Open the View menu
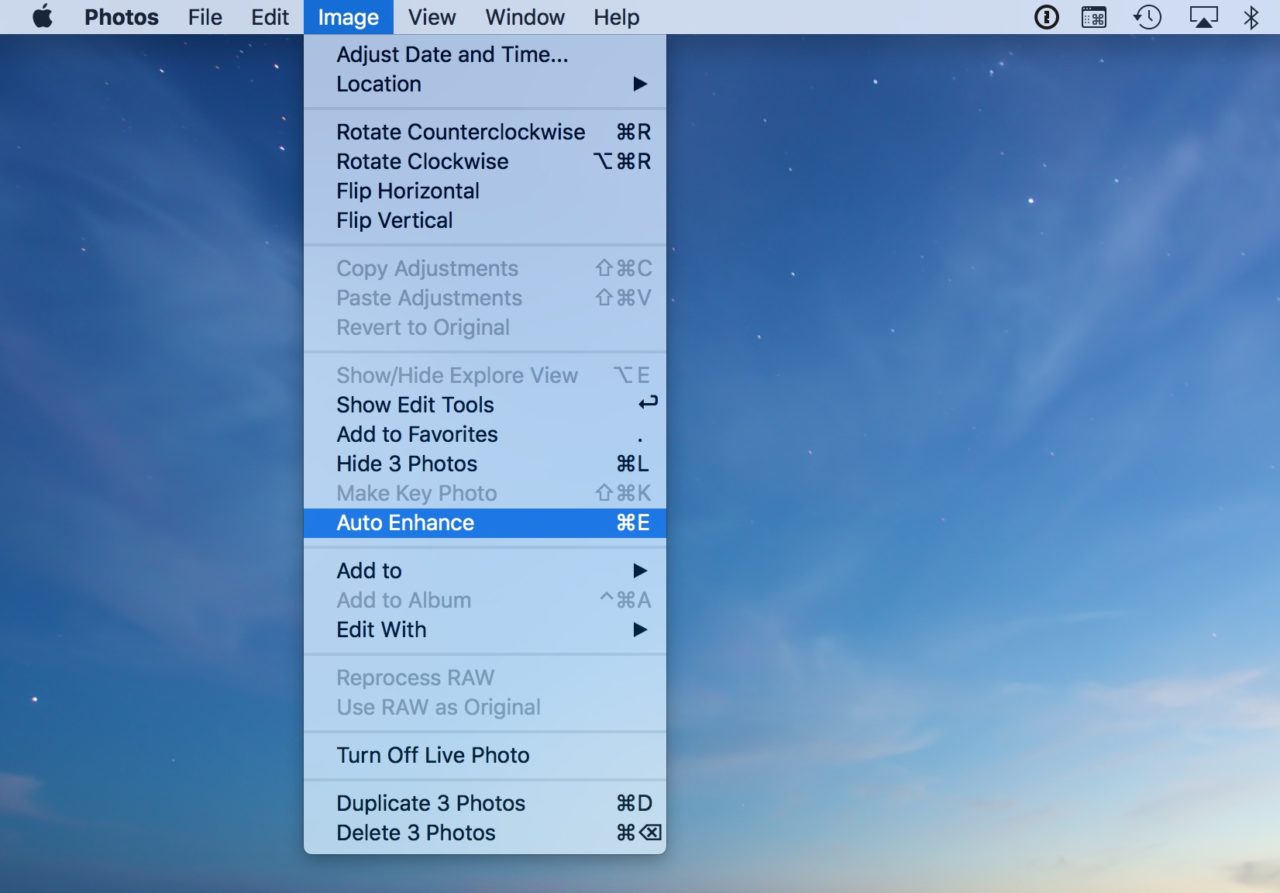1280x893 pixels. (432, 17)
